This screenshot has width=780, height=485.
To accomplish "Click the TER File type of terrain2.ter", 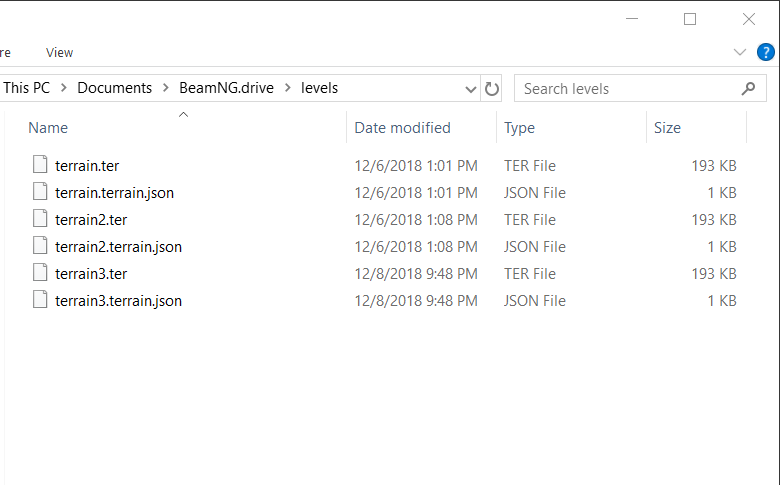I will pyautogui.click(x=530, y=220).
